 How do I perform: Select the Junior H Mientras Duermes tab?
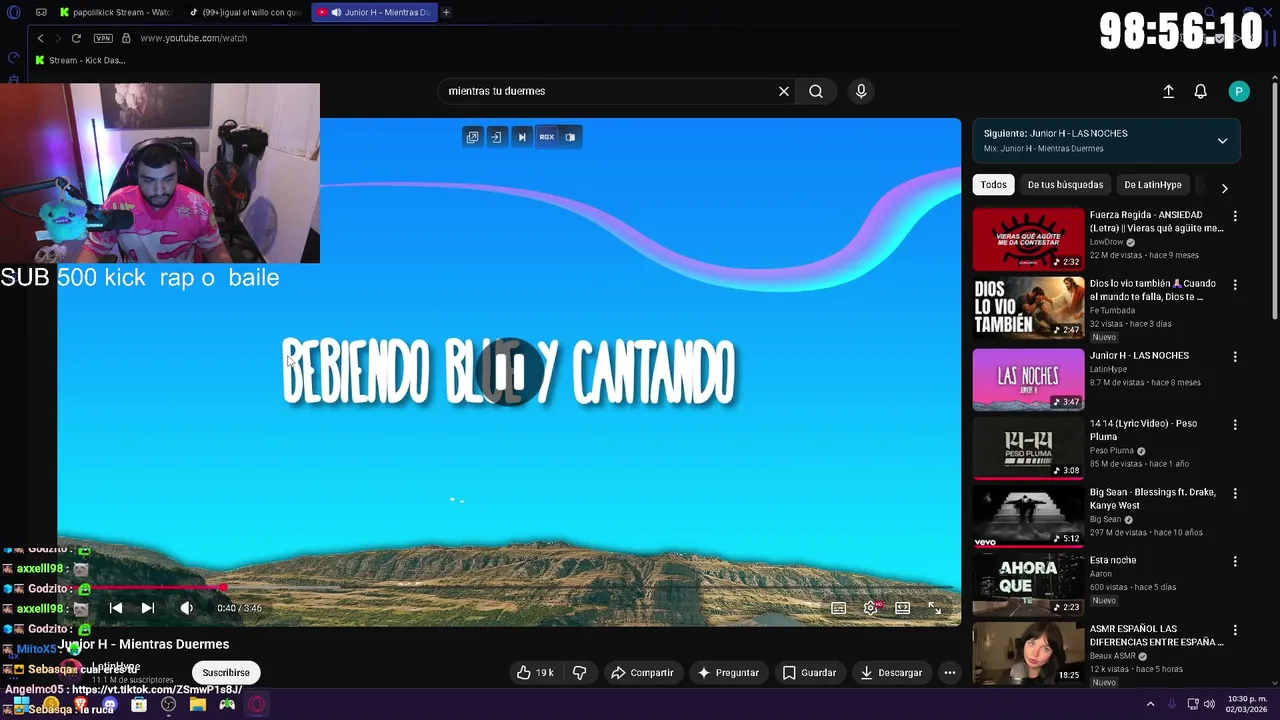point(375,12)
